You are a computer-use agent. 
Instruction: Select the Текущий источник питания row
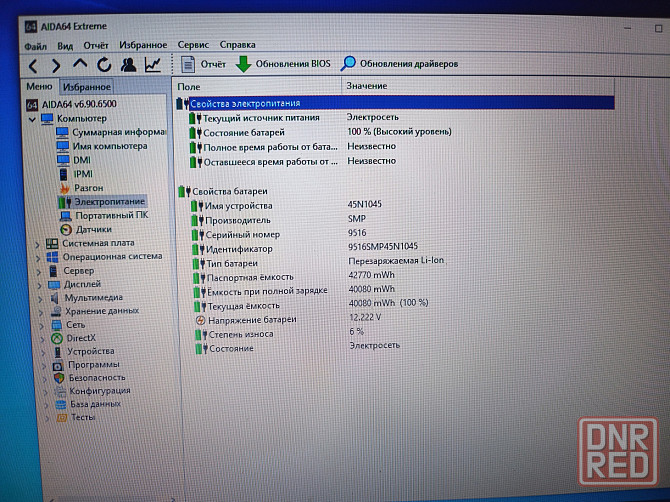click(x=294, y=118)
